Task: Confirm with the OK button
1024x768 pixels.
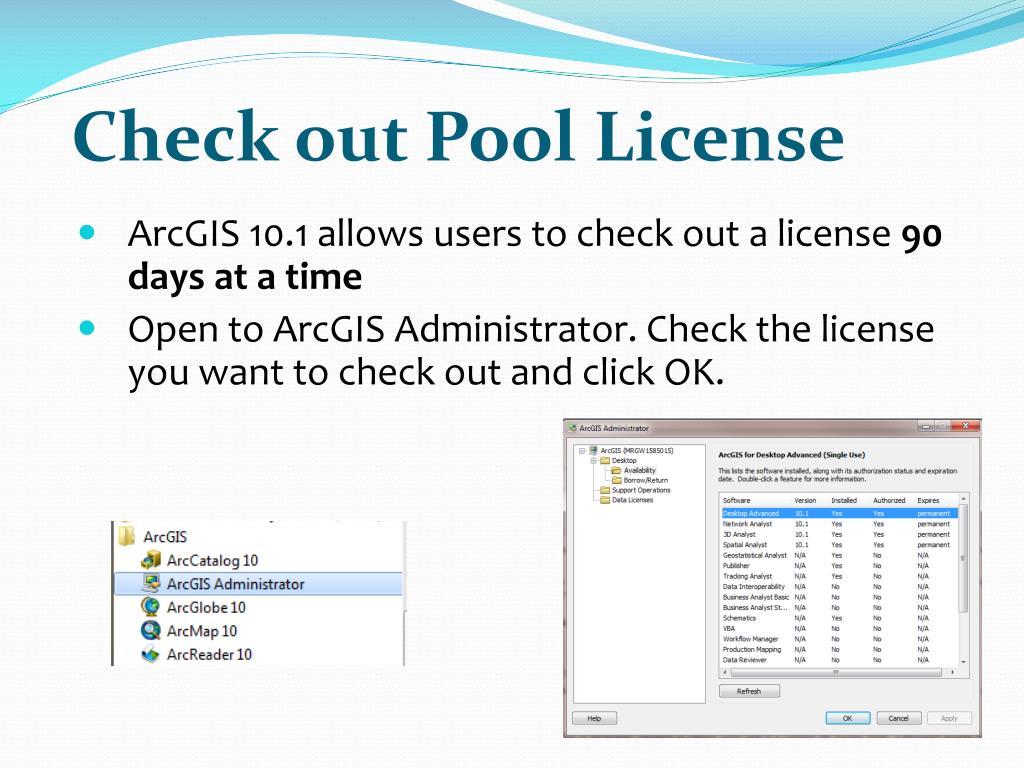Action: [x=848, y=718]
